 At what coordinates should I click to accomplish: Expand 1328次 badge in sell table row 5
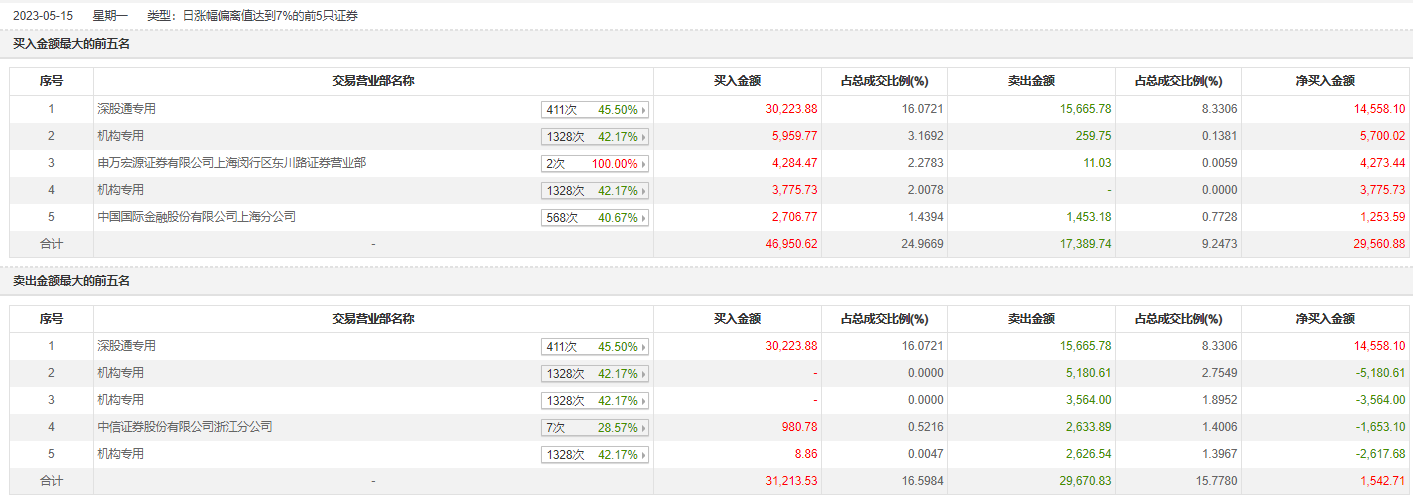(x=595, y=455)
